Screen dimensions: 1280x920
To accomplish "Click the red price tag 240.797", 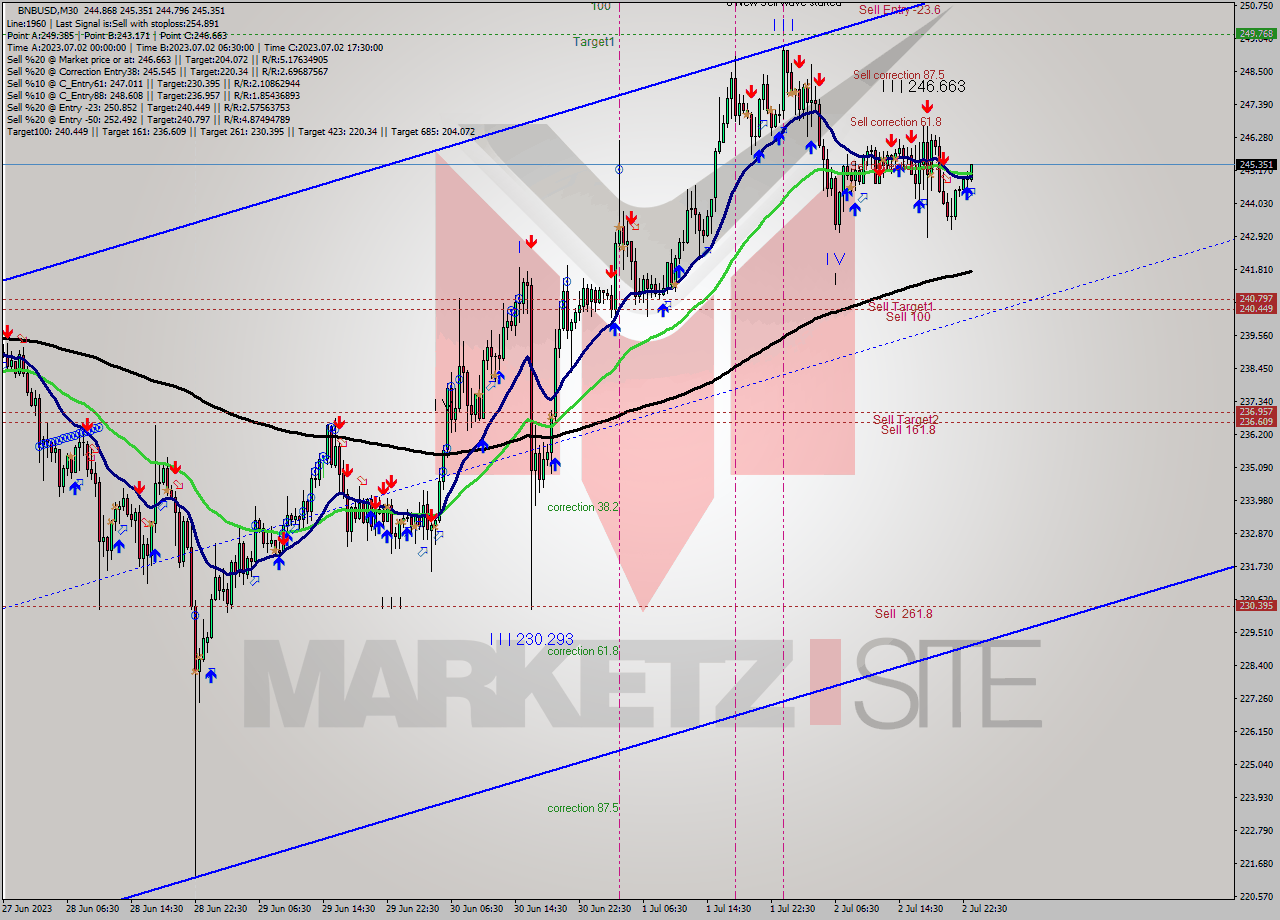I will (x=1256, y=299).
